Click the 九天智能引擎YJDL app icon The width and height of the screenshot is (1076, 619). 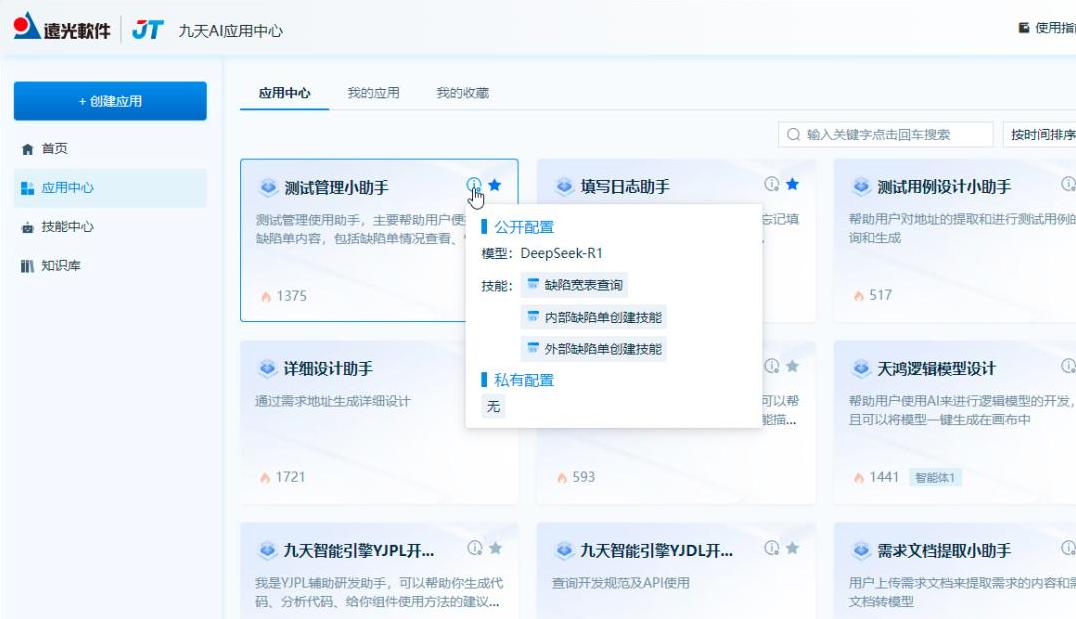coord(564,550)
